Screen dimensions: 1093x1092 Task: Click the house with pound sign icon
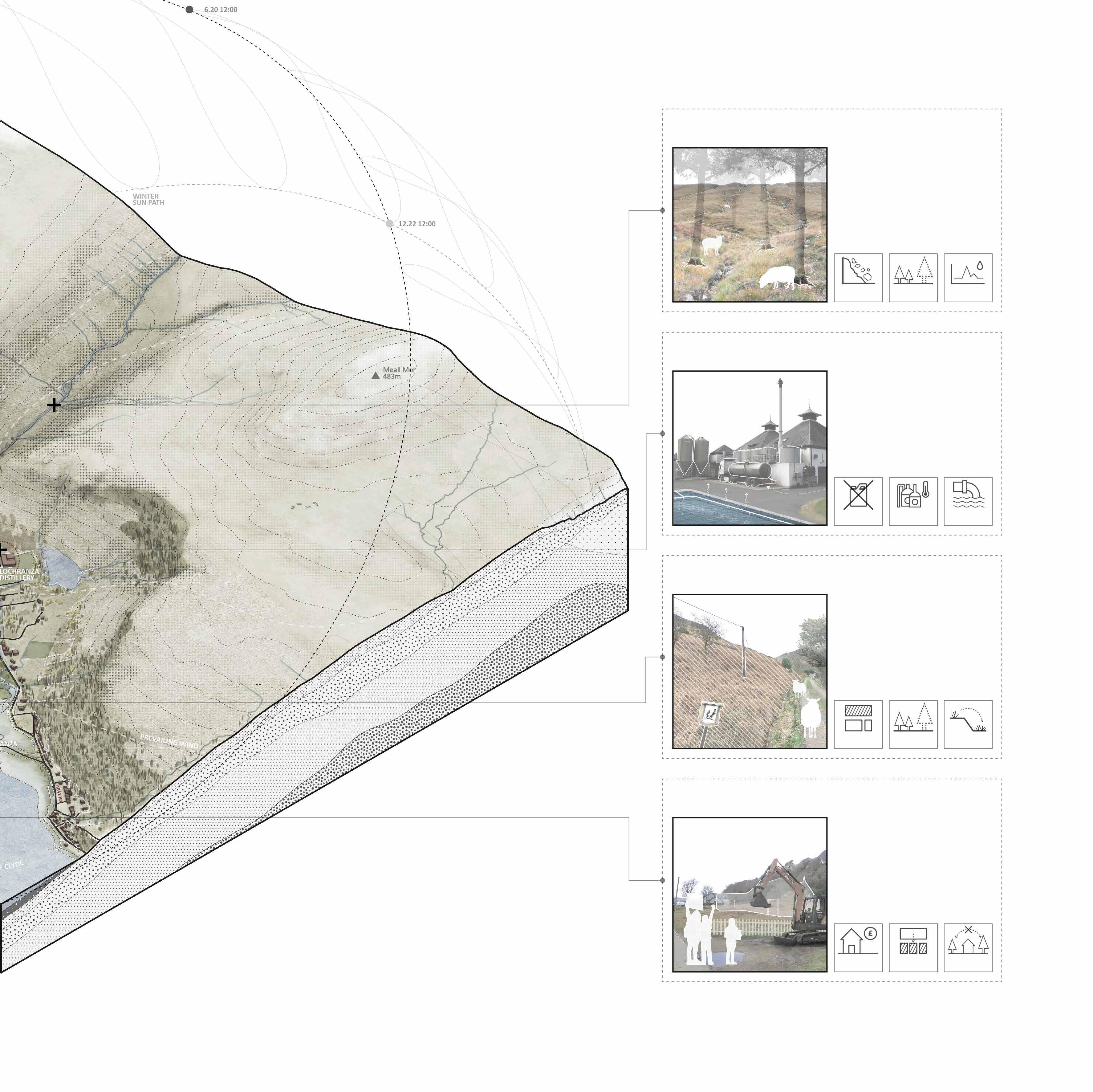[x=858, y=948]
